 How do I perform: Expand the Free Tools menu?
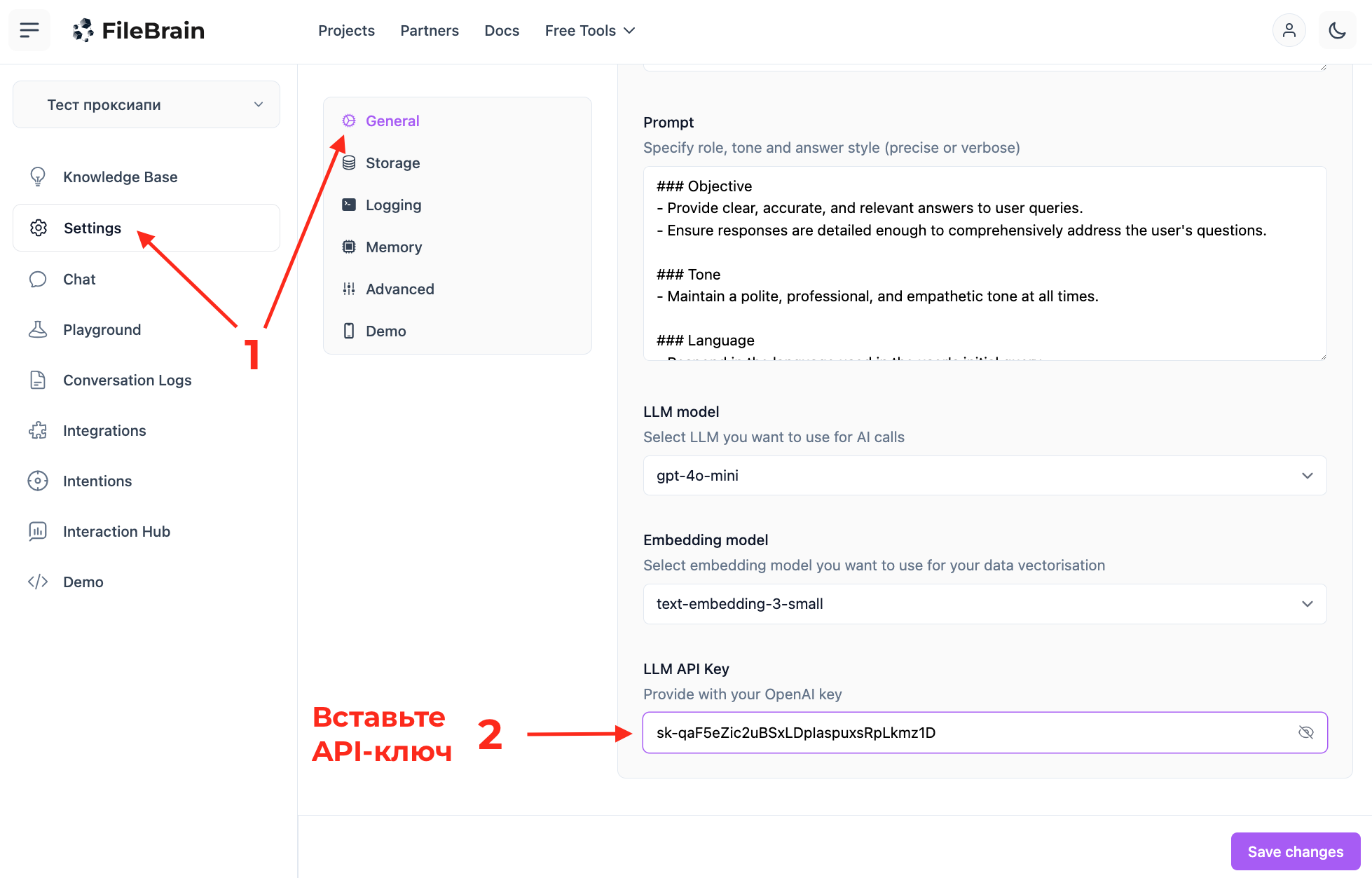pos(589,30)
